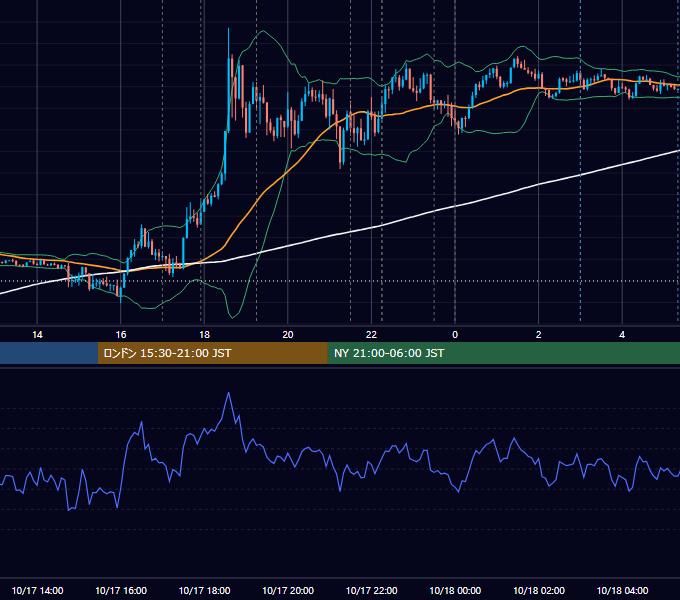Click the upper time axis label 18
This screenshot has width=680, height=600.
click(204, 335)
